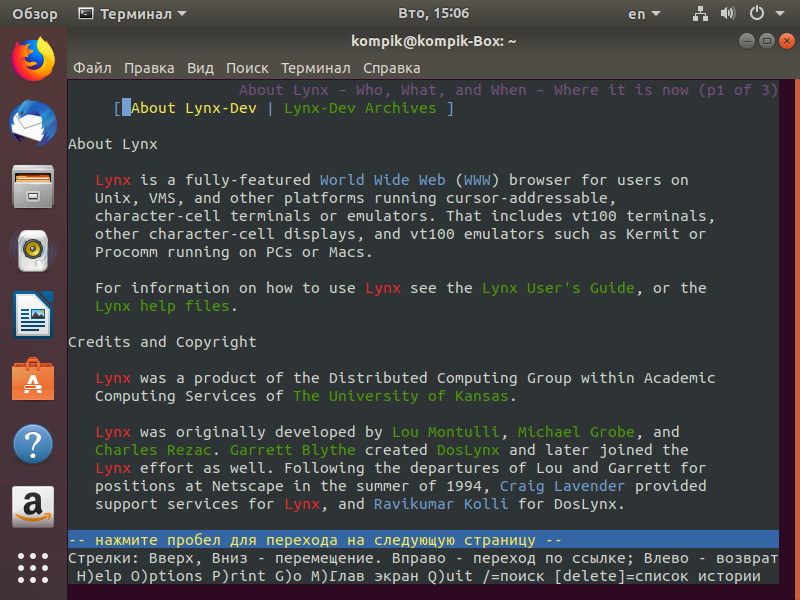Open the Files manager dock icon
Screen dimensions: 800x600
coord(33,187)
